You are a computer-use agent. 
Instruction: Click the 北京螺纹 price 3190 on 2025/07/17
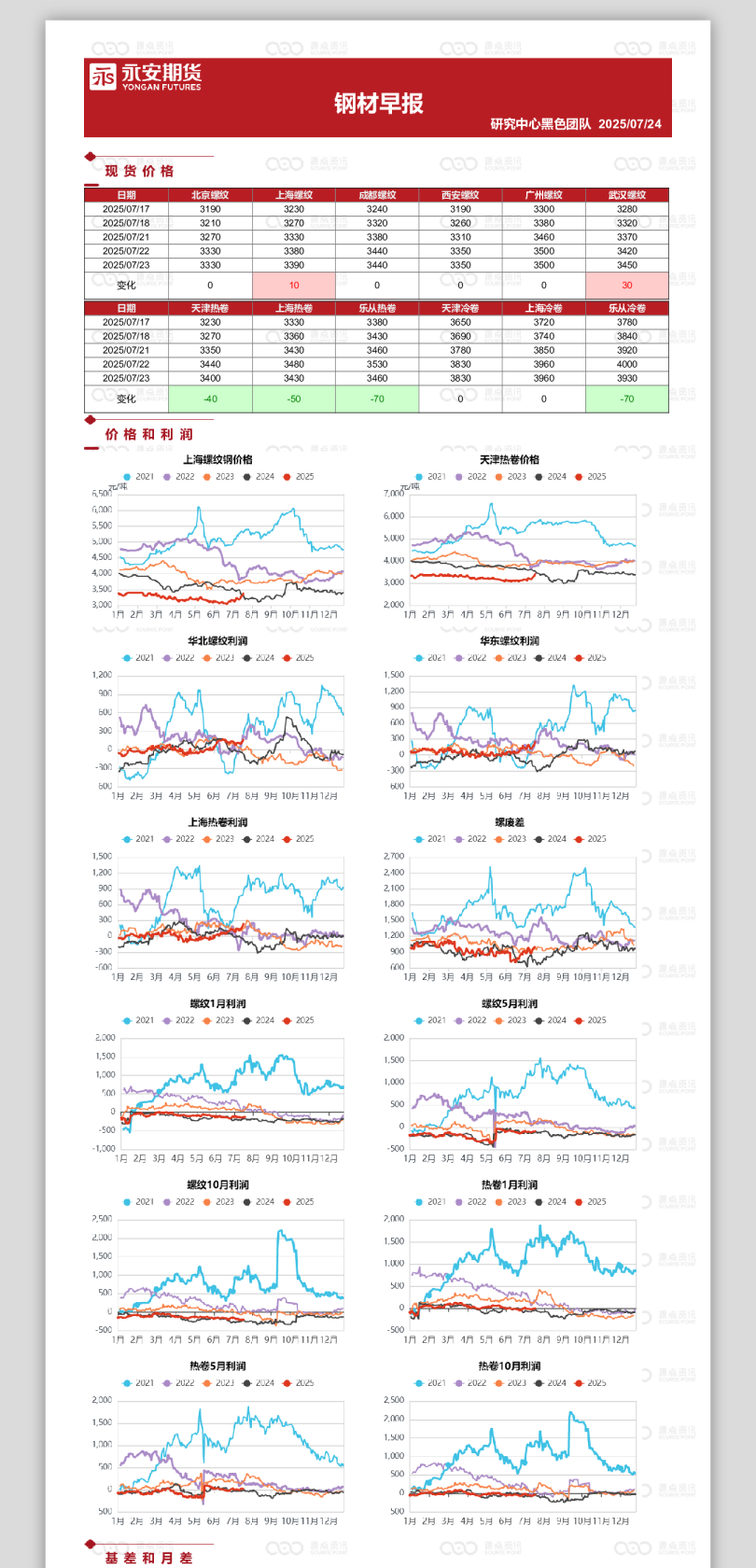point(210,209)
